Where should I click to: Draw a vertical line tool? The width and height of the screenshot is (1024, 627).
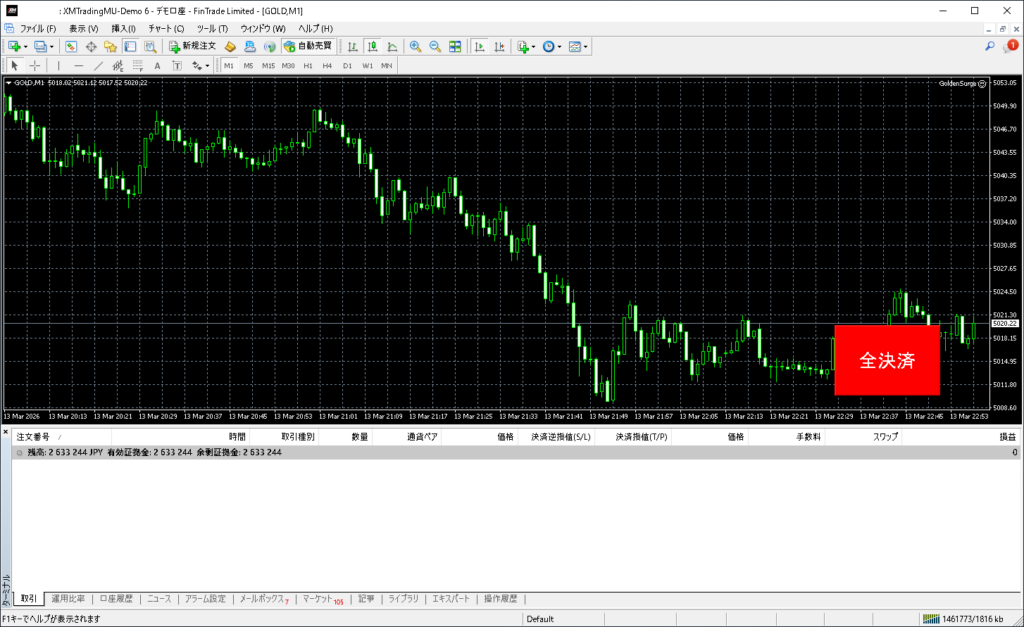(x=58, y=65)
